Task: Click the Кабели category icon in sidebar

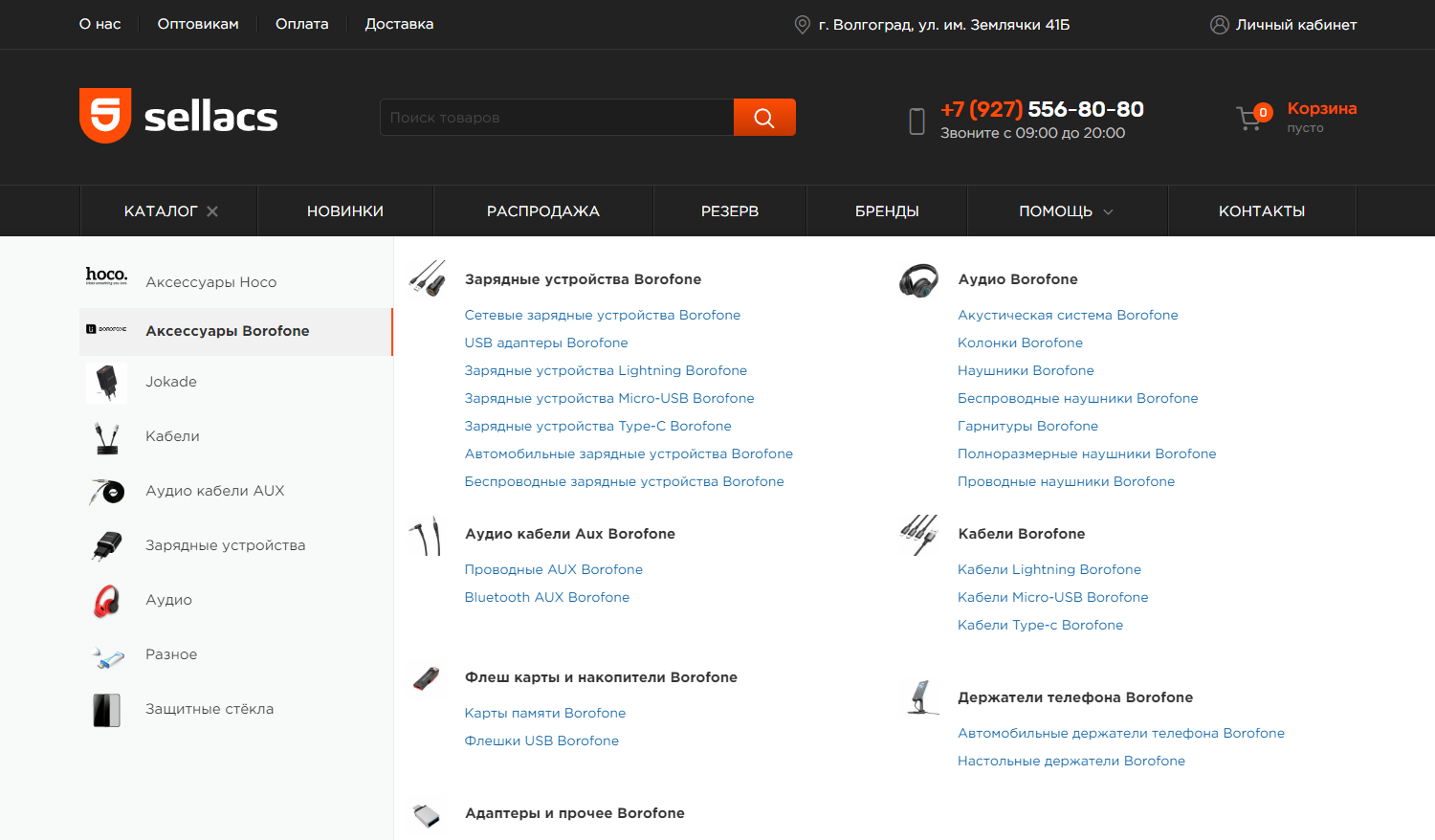Action: click(107, 437)
